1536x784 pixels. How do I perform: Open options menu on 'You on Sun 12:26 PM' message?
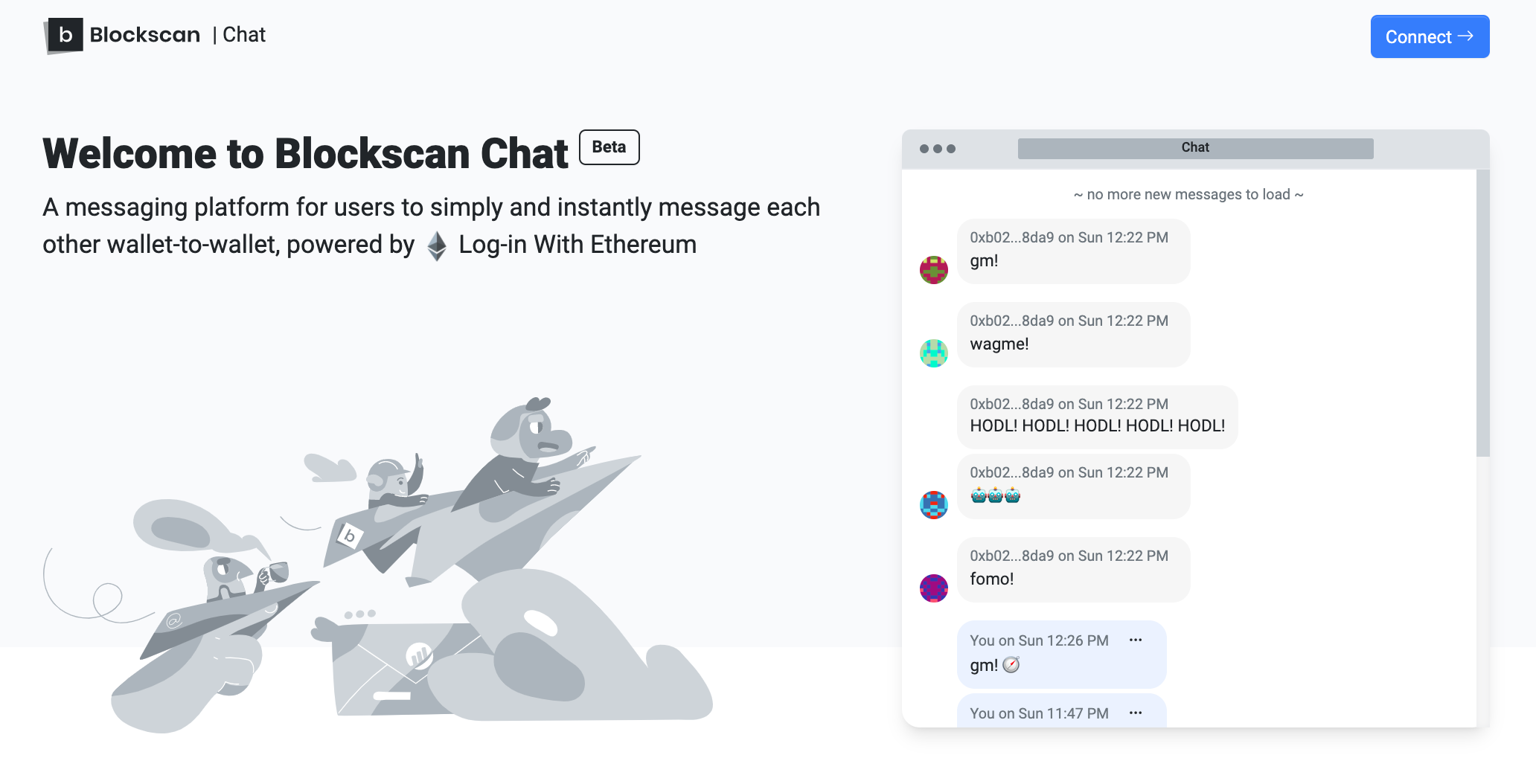coord(1135,640)
